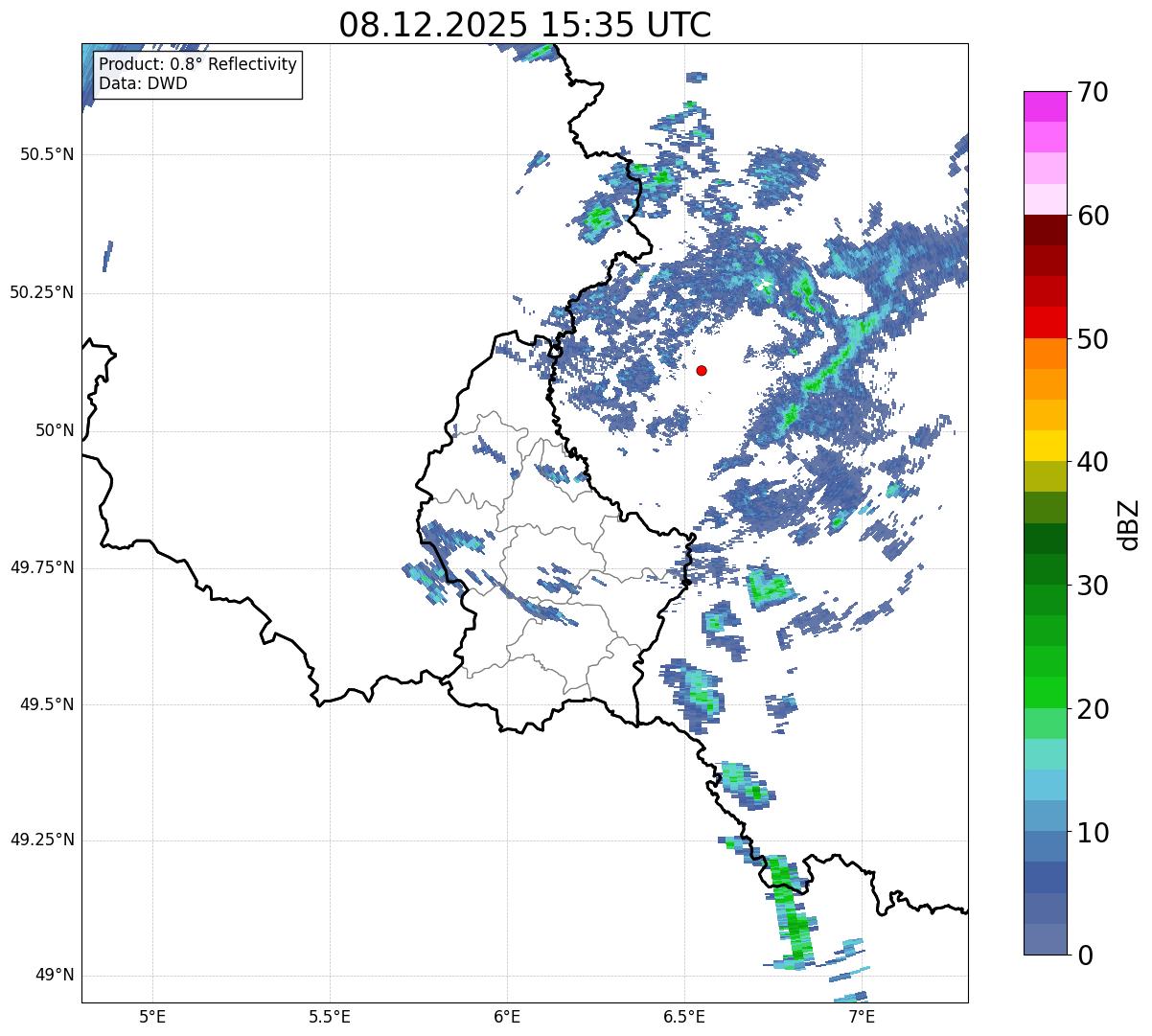Image resolution: width=1152 pixels, height=1036 pixels.
Task: Click the 50.5°N latitude label
Action: coord(47,154)
